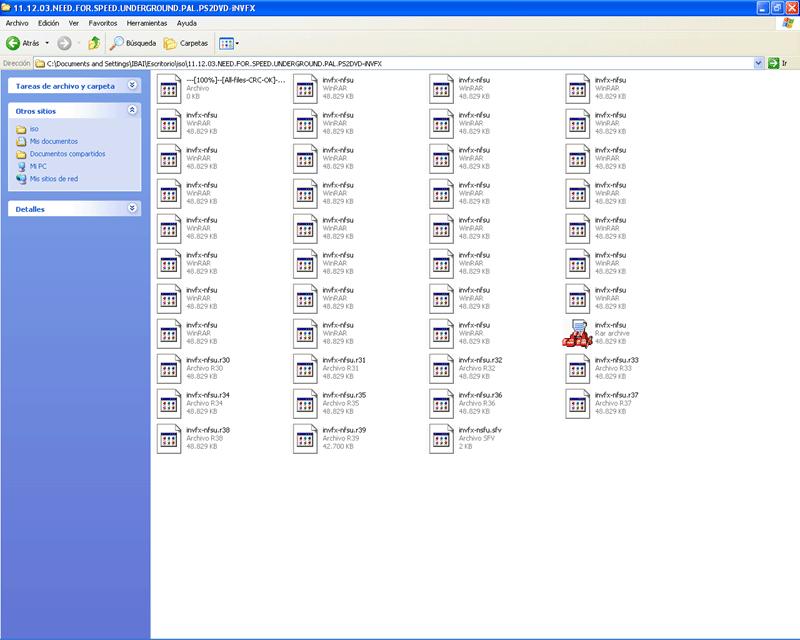Open the Ayuda menu
Viewport: 800px width, 640px height.
coord(187,23)
